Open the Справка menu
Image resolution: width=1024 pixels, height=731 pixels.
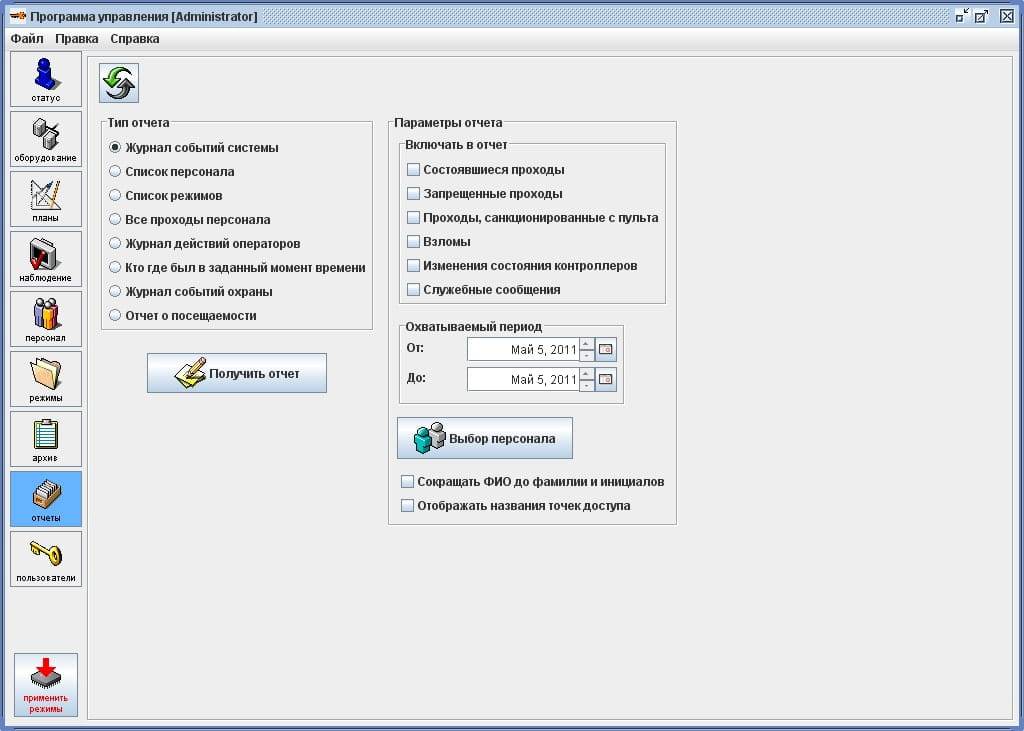134,39
